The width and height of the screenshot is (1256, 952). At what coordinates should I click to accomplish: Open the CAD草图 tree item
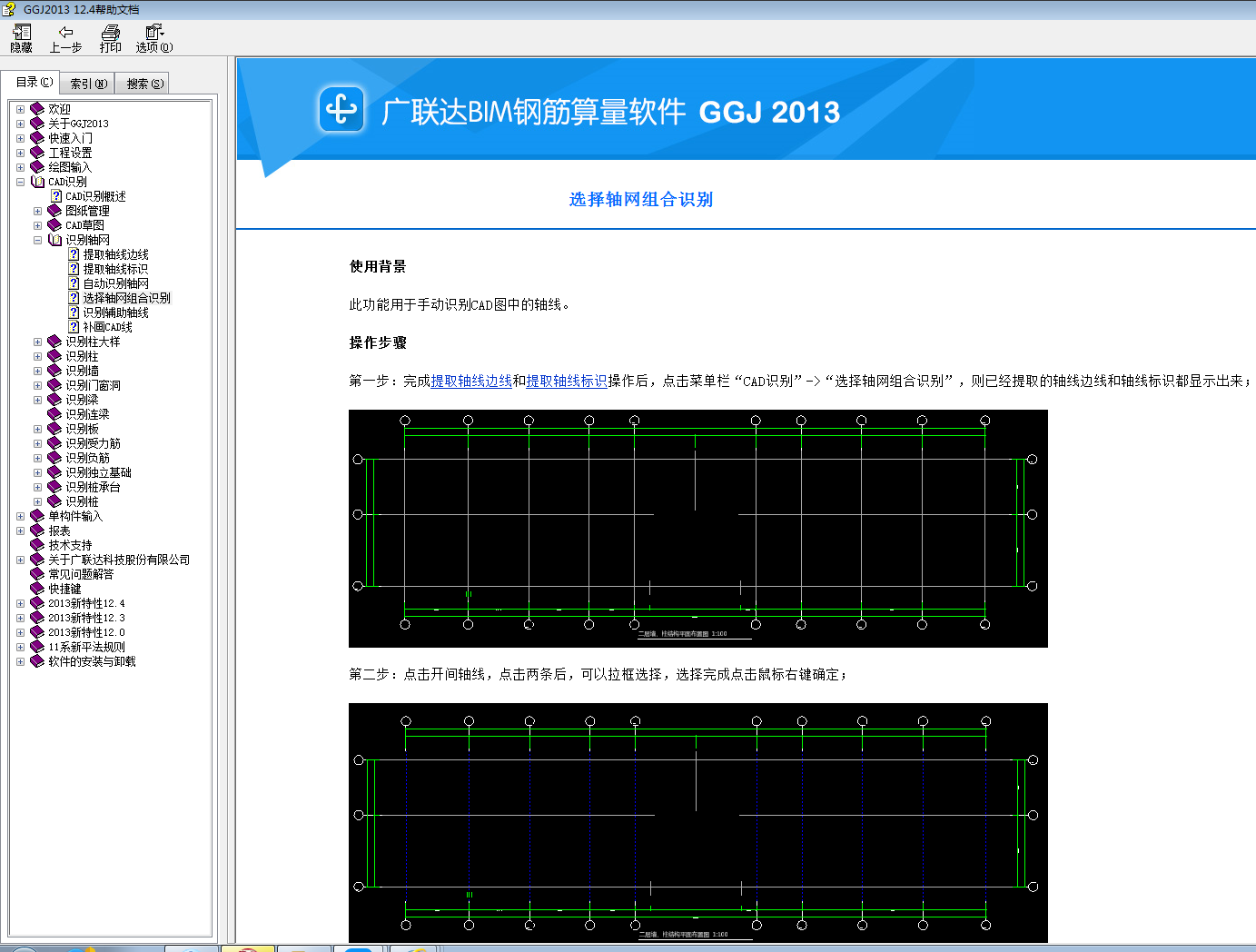84,225
